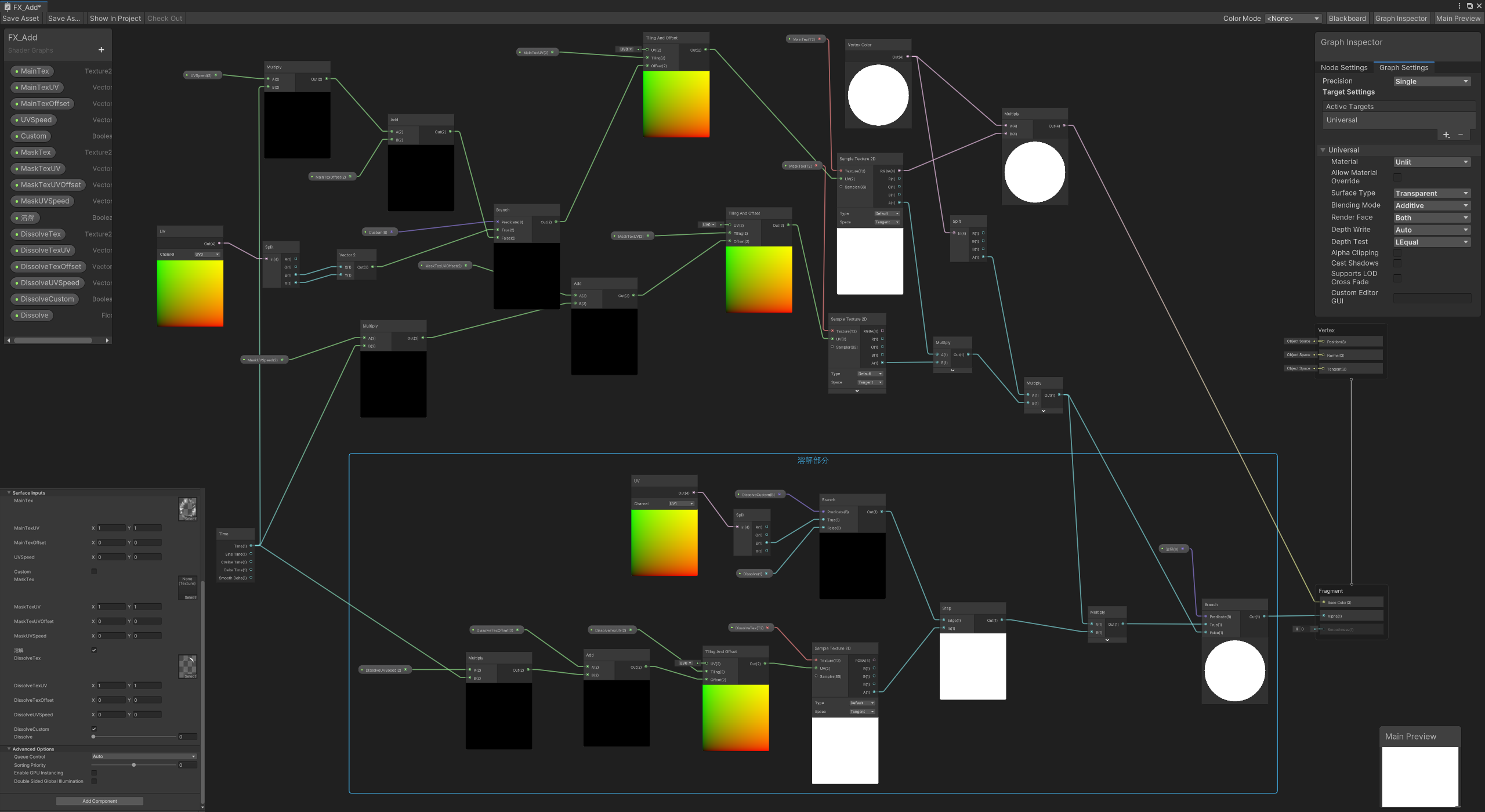Open the Surface Type dropdown
This screenshot has width=1485, height=812.
point(1431,194)
